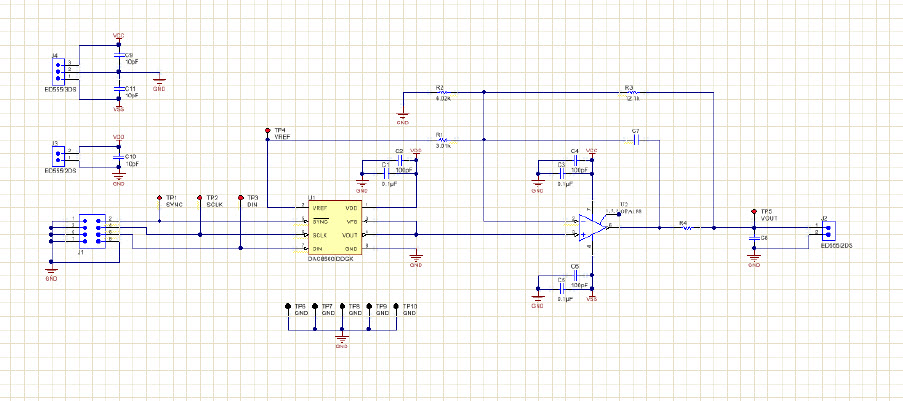Select capacitor C7 in feedback path

click(635, 140)
